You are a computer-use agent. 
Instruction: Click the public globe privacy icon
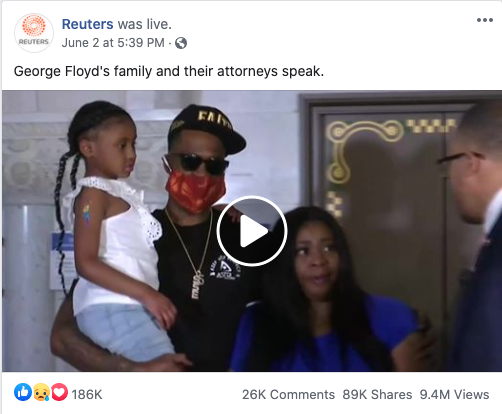[181, 43]
